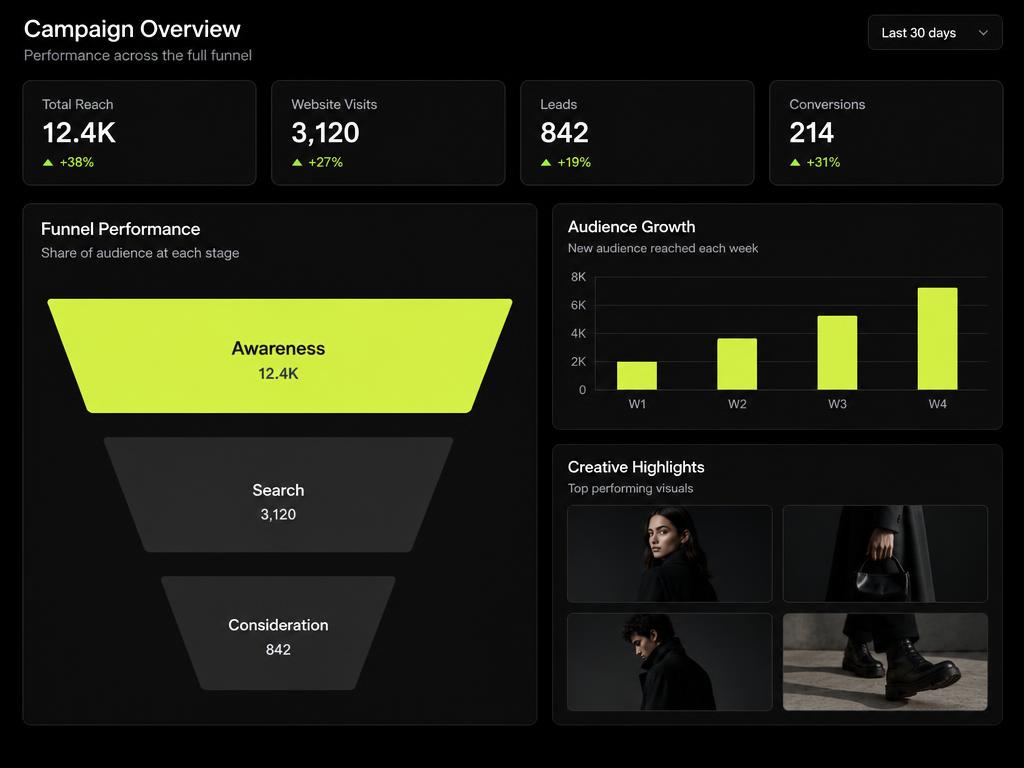Click the W3 bar in Audience Growth
This screenshot has height=768, width=1024.
(837, 353)
